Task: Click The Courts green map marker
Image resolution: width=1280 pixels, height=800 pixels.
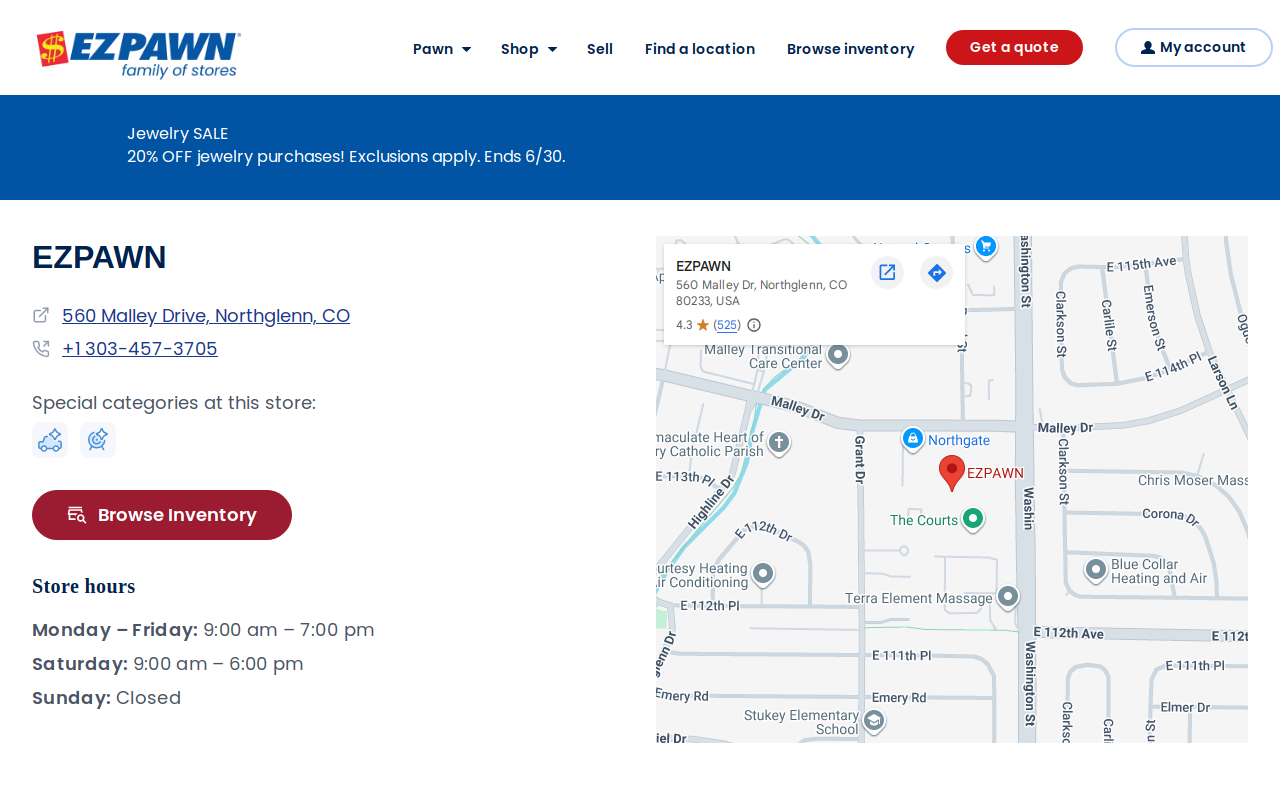Action: pyautogui.click(x=973, y=519)
